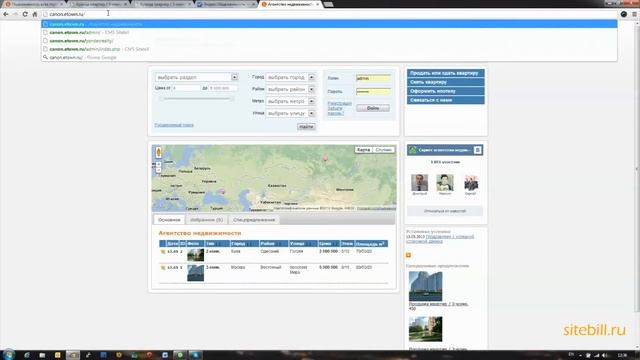Screen dimensions: 640x360
Task: Reload the page with the refresh icon
Action: click(x=25, y=14)
